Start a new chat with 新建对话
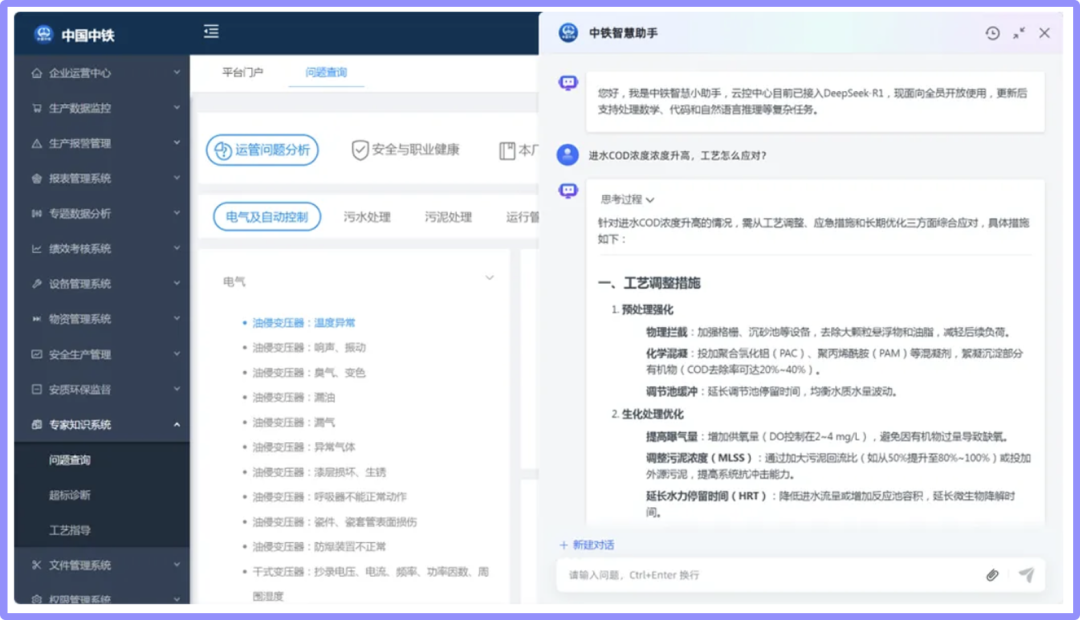 587,545
